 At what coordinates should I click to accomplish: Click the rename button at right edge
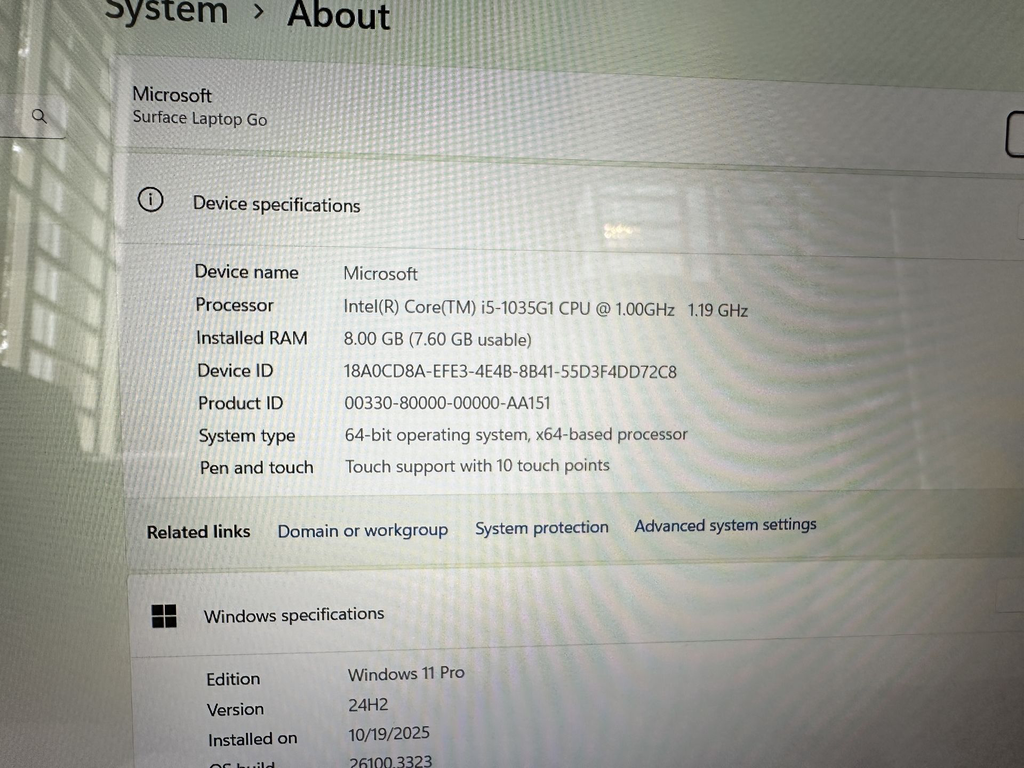click(x=1014, y=135)
